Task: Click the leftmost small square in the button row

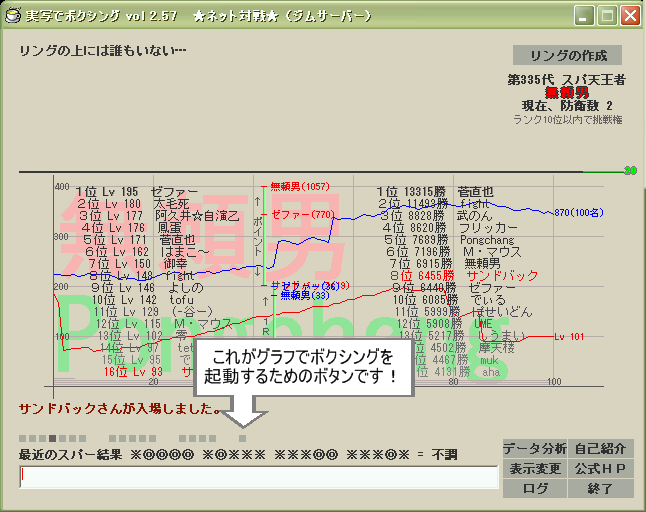Action: point(22,438)
